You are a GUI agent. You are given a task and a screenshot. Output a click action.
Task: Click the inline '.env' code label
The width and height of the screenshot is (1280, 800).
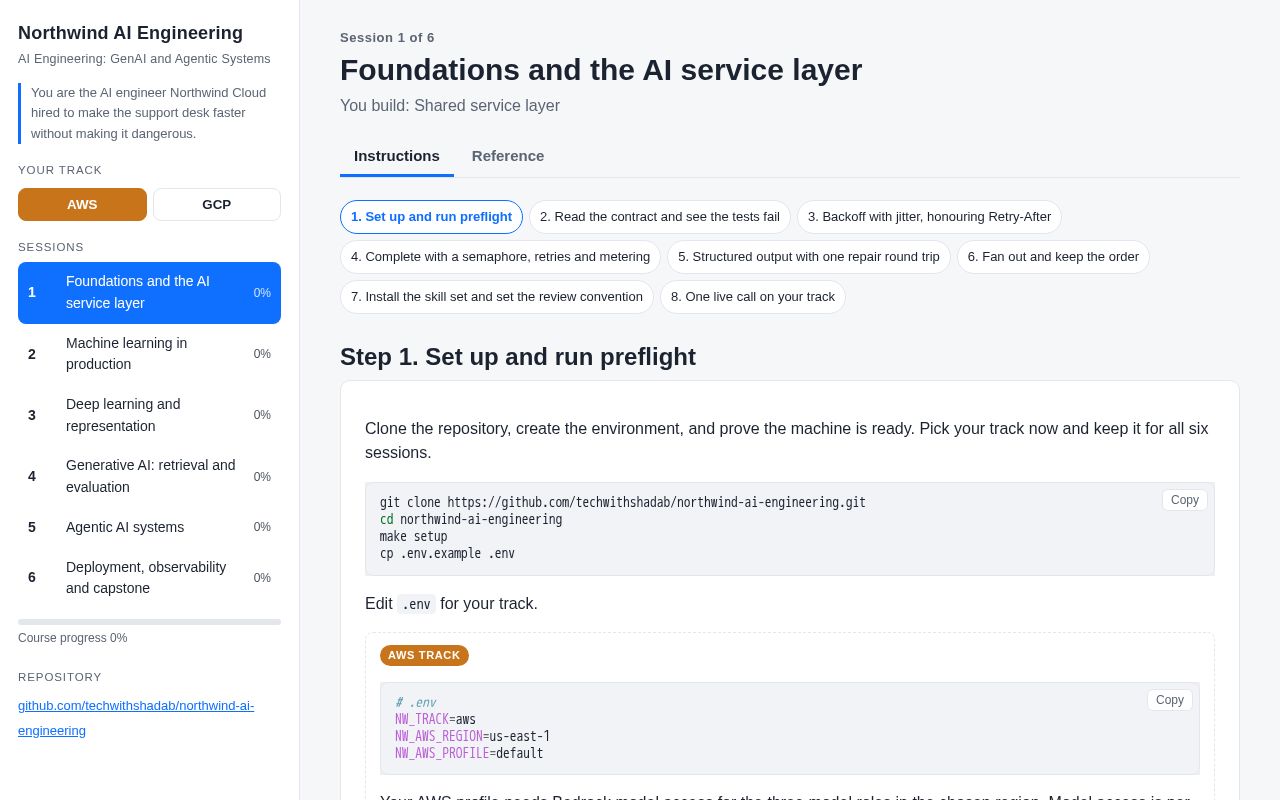416,604
